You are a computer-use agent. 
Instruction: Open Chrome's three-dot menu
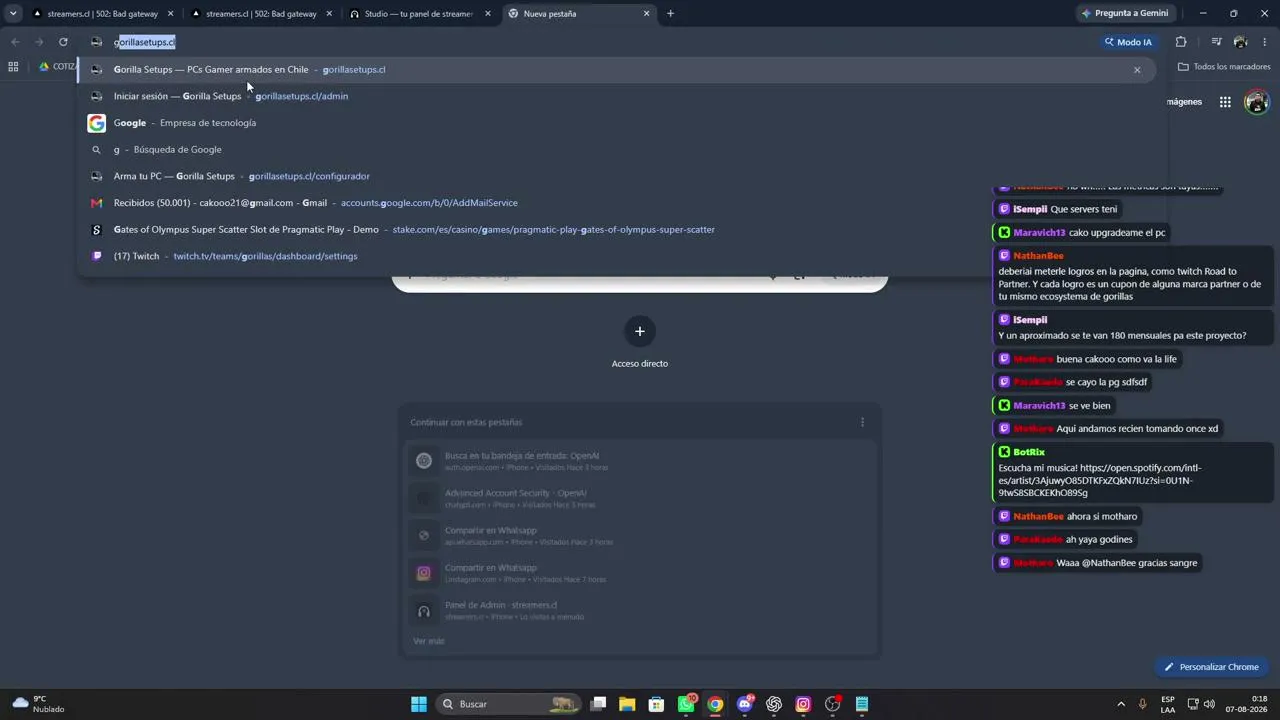(x=1265, y=42)
